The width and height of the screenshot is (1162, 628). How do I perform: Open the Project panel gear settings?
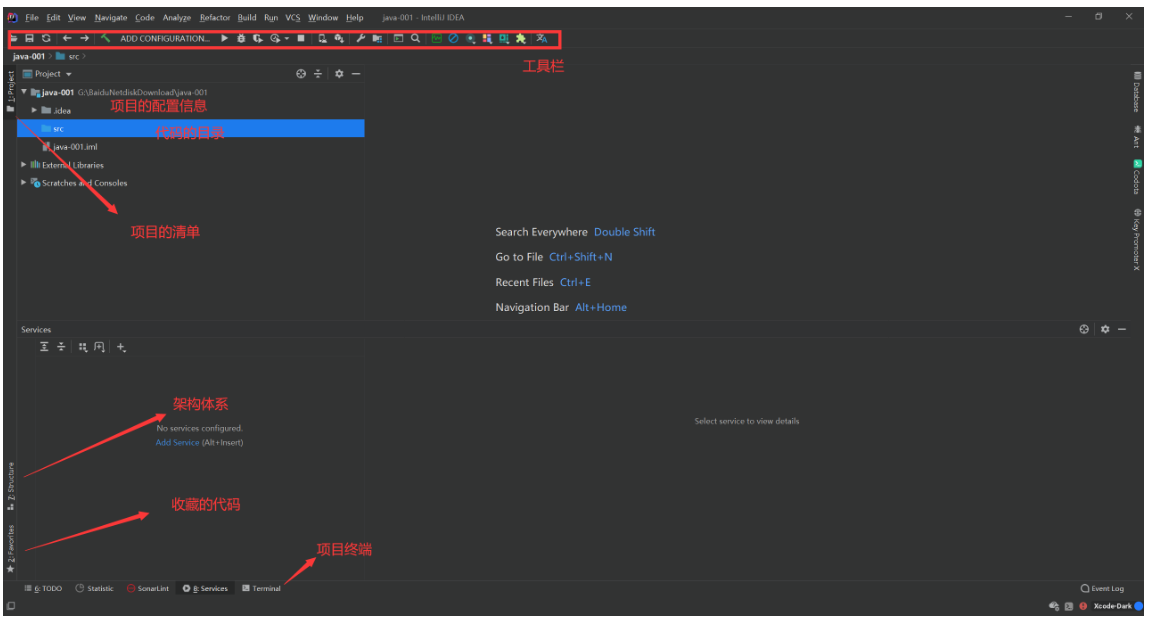point(339,73)
